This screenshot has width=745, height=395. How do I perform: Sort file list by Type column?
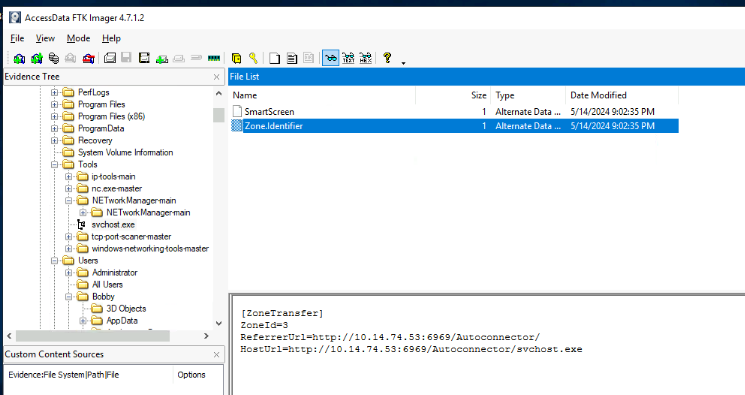pos(528,95)
